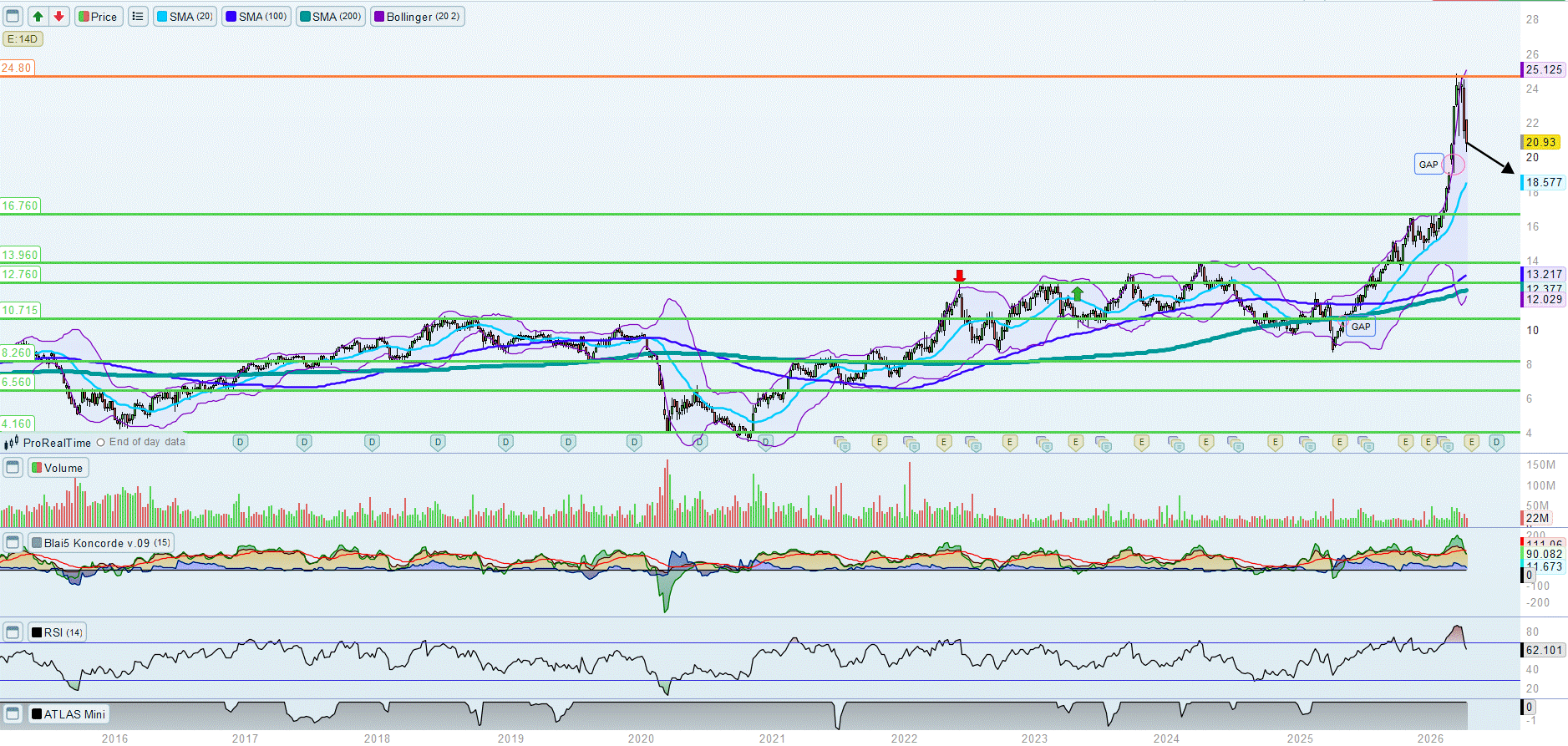Click the green up arrow icon
Image resolution: width=1568 pixels, height=746 pixels.
point(38,17)
